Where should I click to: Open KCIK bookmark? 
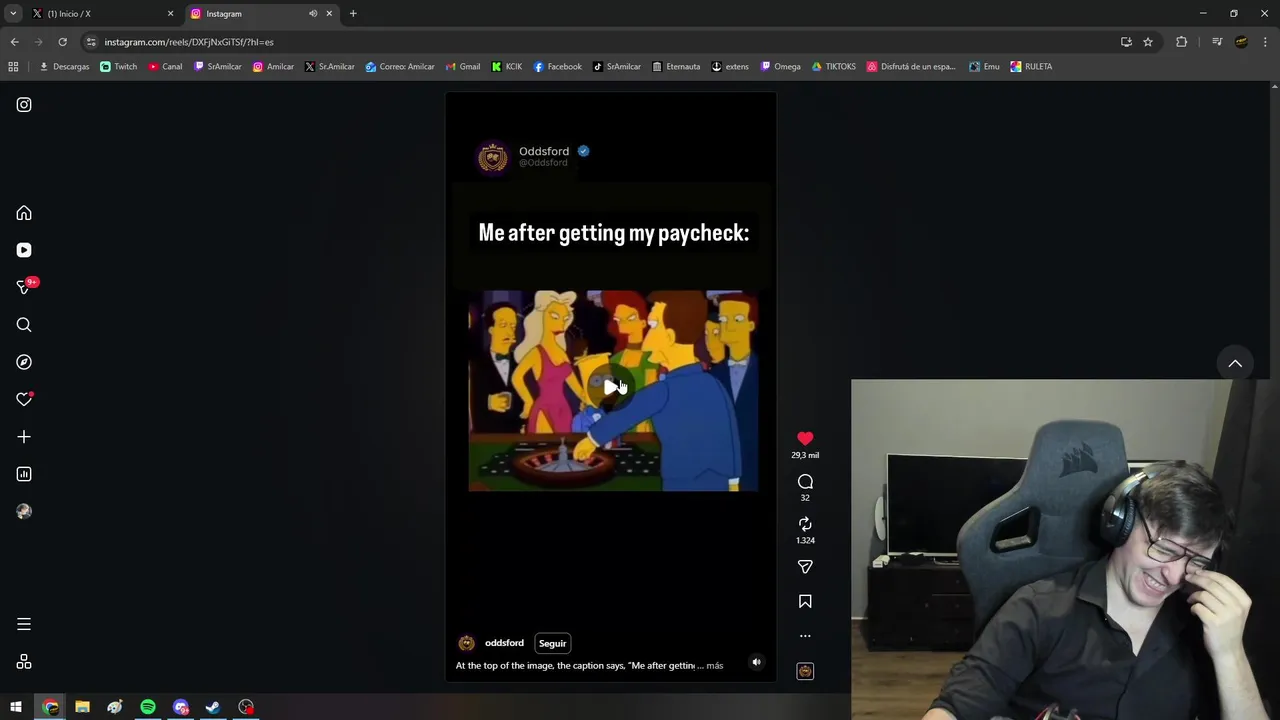506,67
